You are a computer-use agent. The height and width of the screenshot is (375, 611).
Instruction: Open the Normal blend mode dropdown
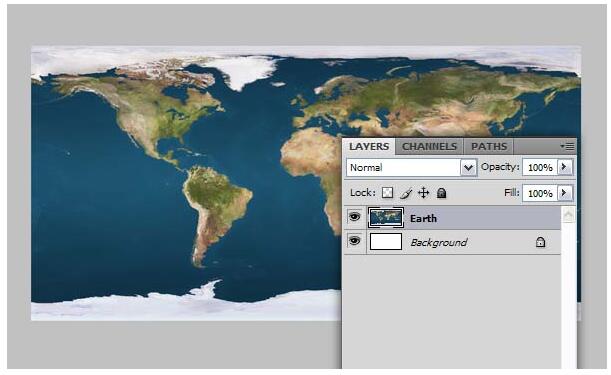click(411, 168)
